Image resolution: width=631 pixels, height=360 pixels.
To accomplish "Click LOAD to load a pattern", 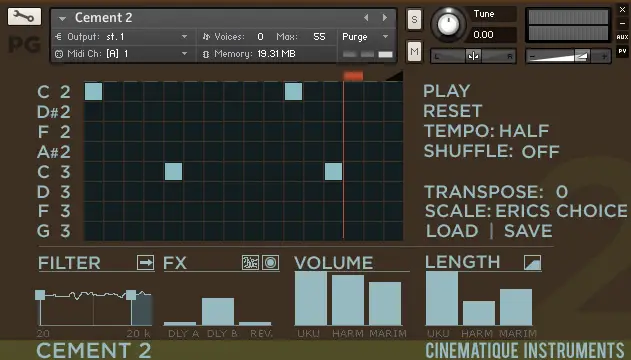I will (x=452, y=231).
